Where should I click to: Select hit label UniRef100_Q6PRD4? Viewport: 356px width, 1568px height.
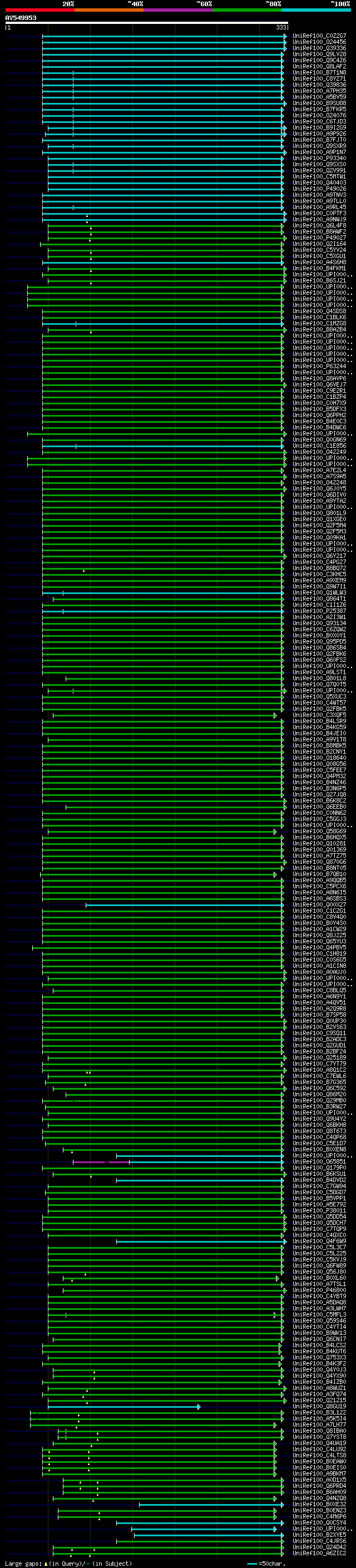(319, 1486)
